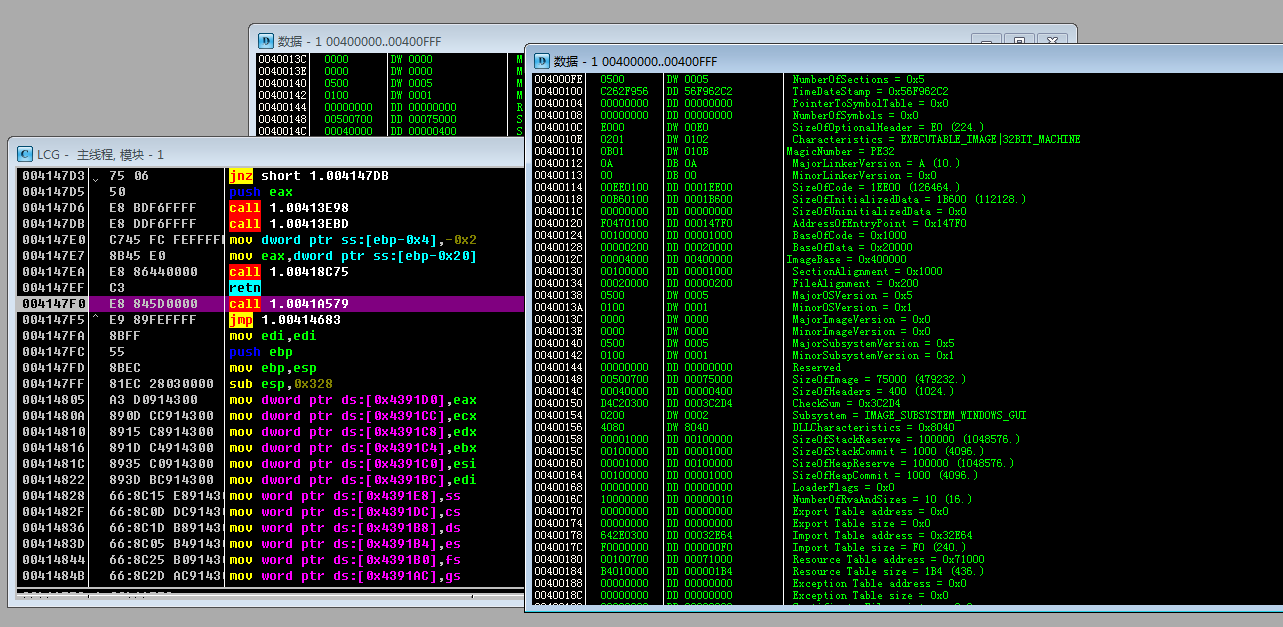Click the front dump window's D icon
Image resolution: width=1283 pixels, height=627 pixels.
(541, 61)
